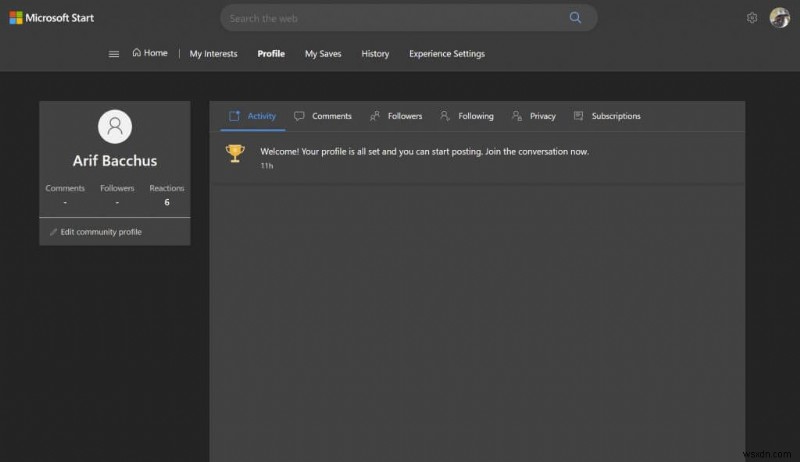Switch to the Comments tab
Image resolution: width=800 pixels, height=462 pixels.
pos(322,116)
